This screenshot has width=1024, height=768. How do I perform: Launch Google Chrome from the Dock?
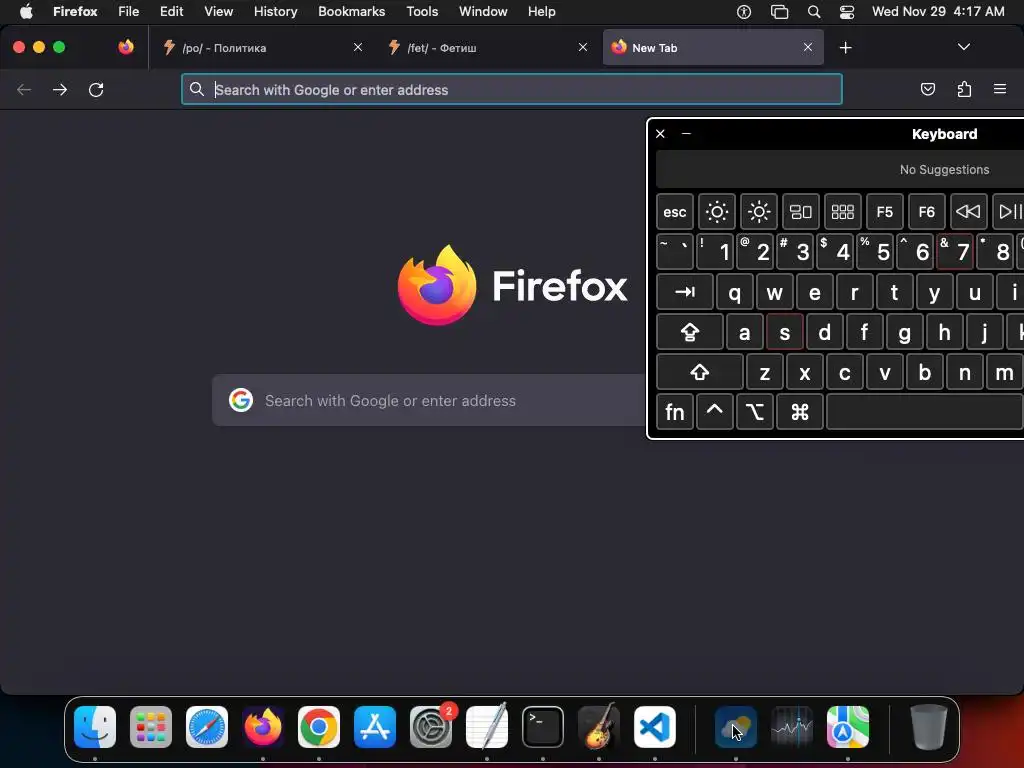[x=319, y=727]
